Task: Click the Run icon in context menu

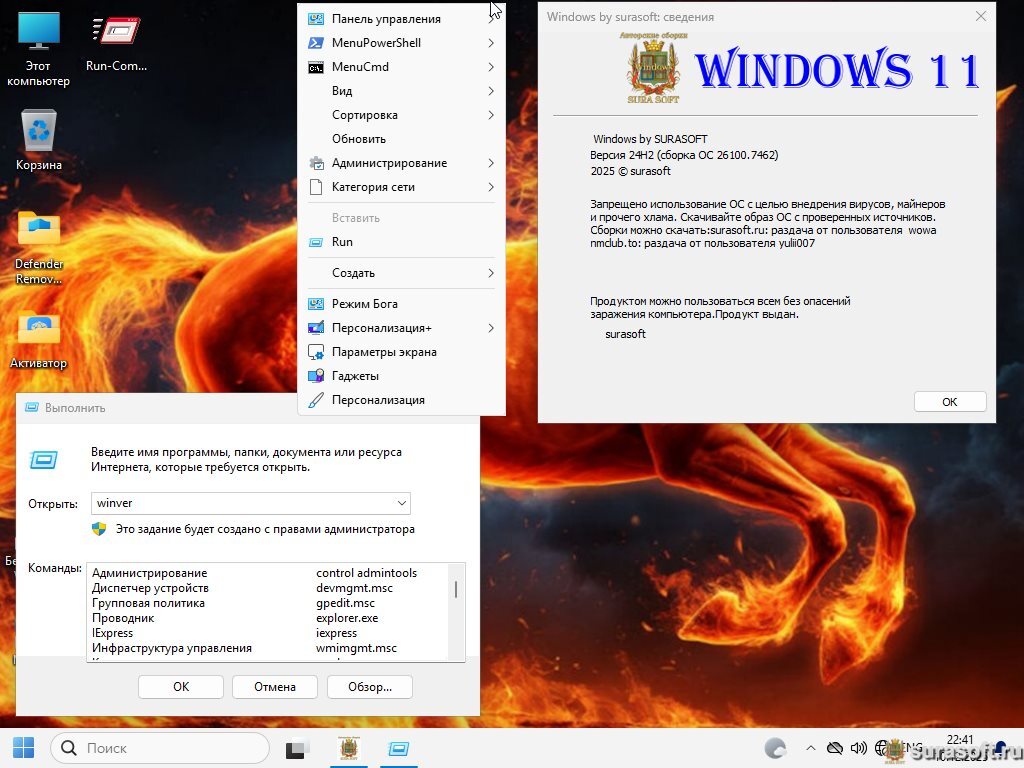Action: (315, 242)
